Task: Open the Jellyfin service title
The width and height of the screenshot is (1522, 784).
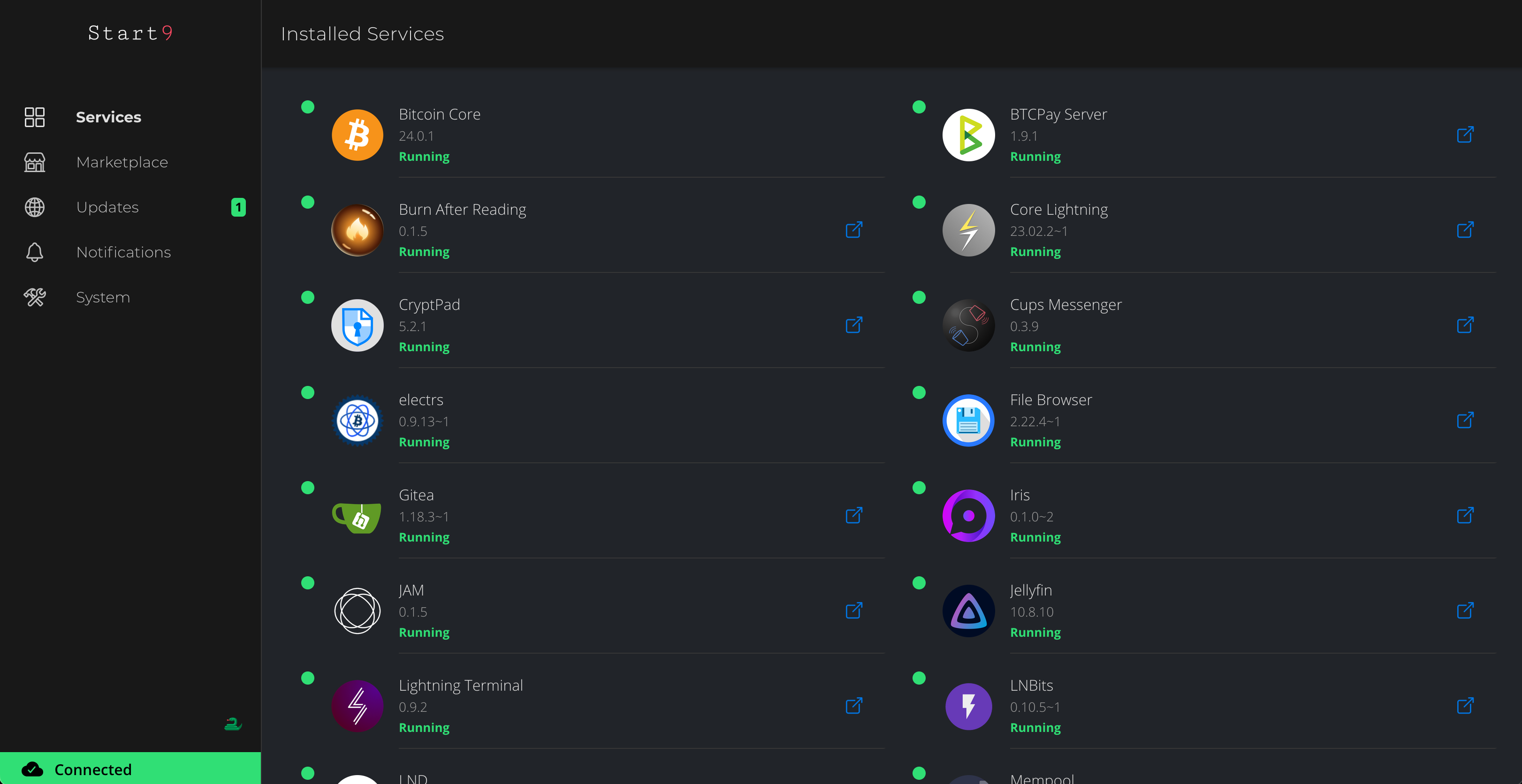Action: click(1031, 590)
